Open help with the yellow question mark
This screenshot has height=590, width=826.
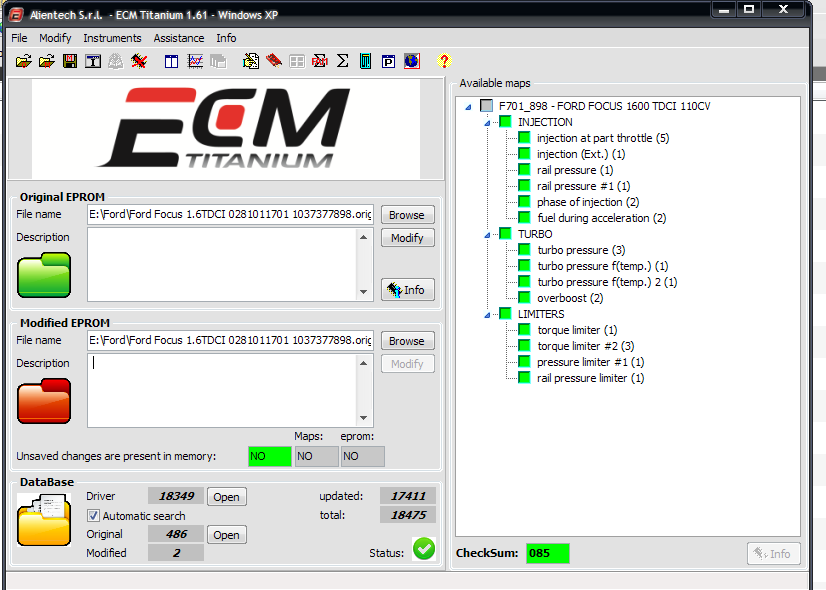coord(444,61)
